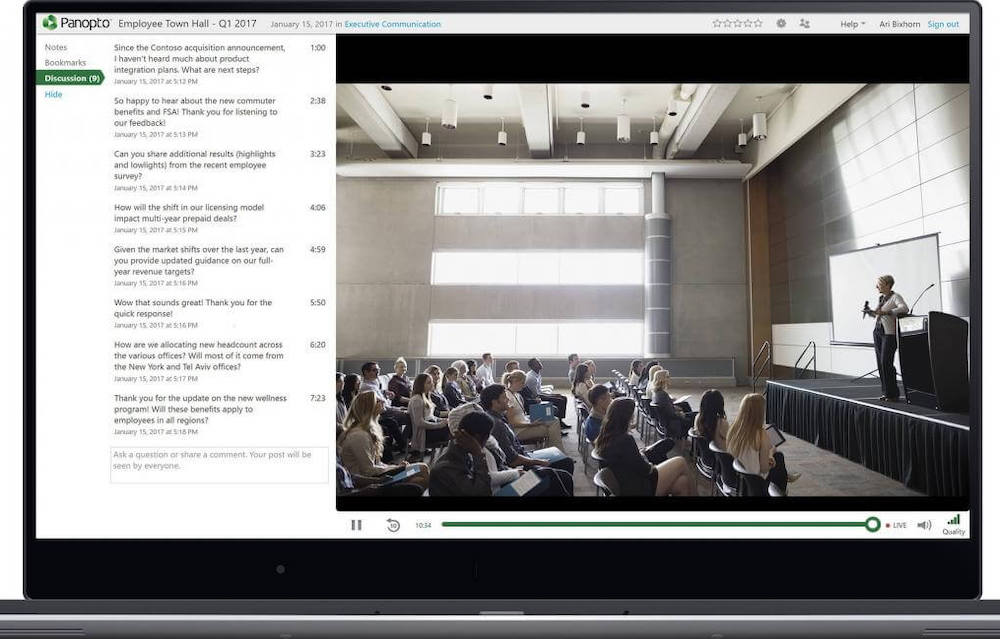This screenshot has height=639, width=1000.
Task: Click the video progress bar handle
Action: (873, 525)
